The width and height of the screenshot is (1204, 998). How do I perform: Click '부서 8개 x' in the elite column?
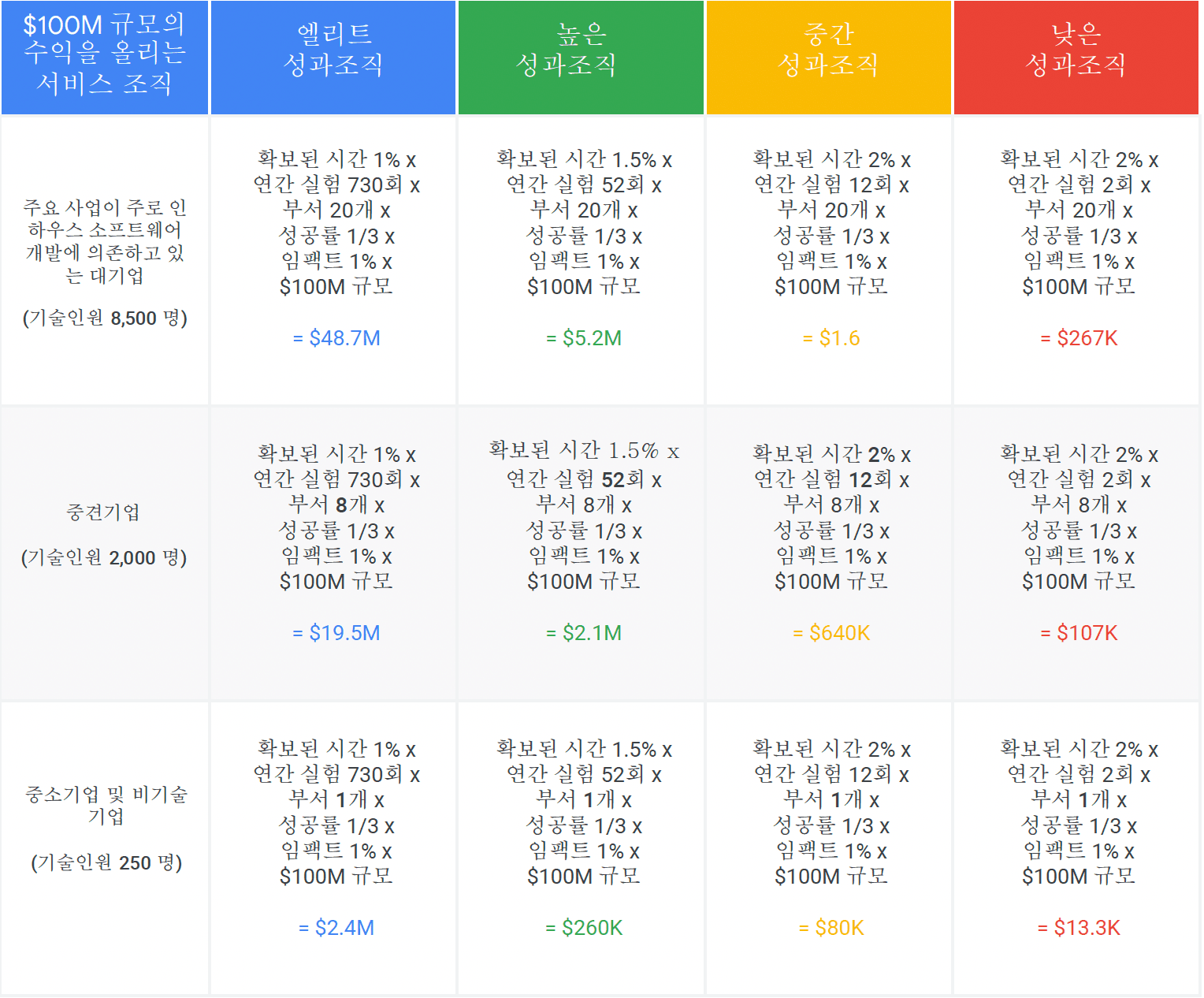(336, 505)
